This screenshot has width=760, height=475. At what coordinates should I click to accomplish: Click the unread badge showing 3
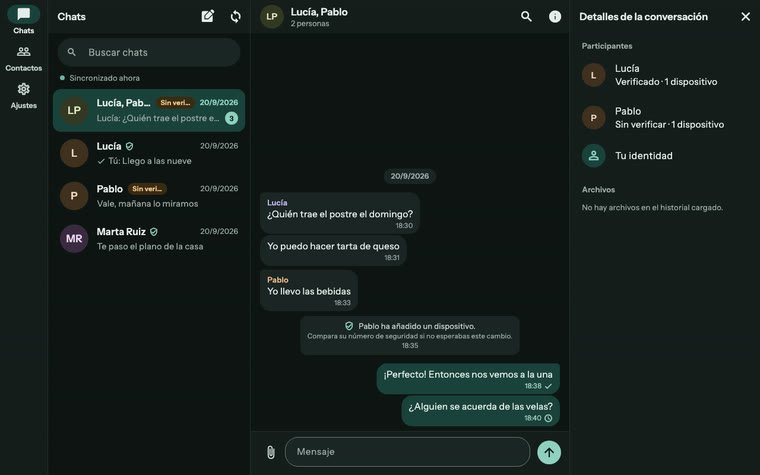click(x=232, y=118)
